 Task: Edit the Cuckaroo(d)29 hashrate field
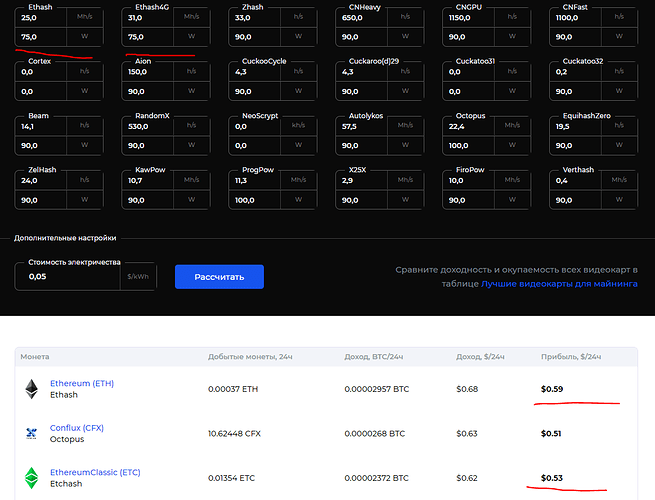click(362, 72)
